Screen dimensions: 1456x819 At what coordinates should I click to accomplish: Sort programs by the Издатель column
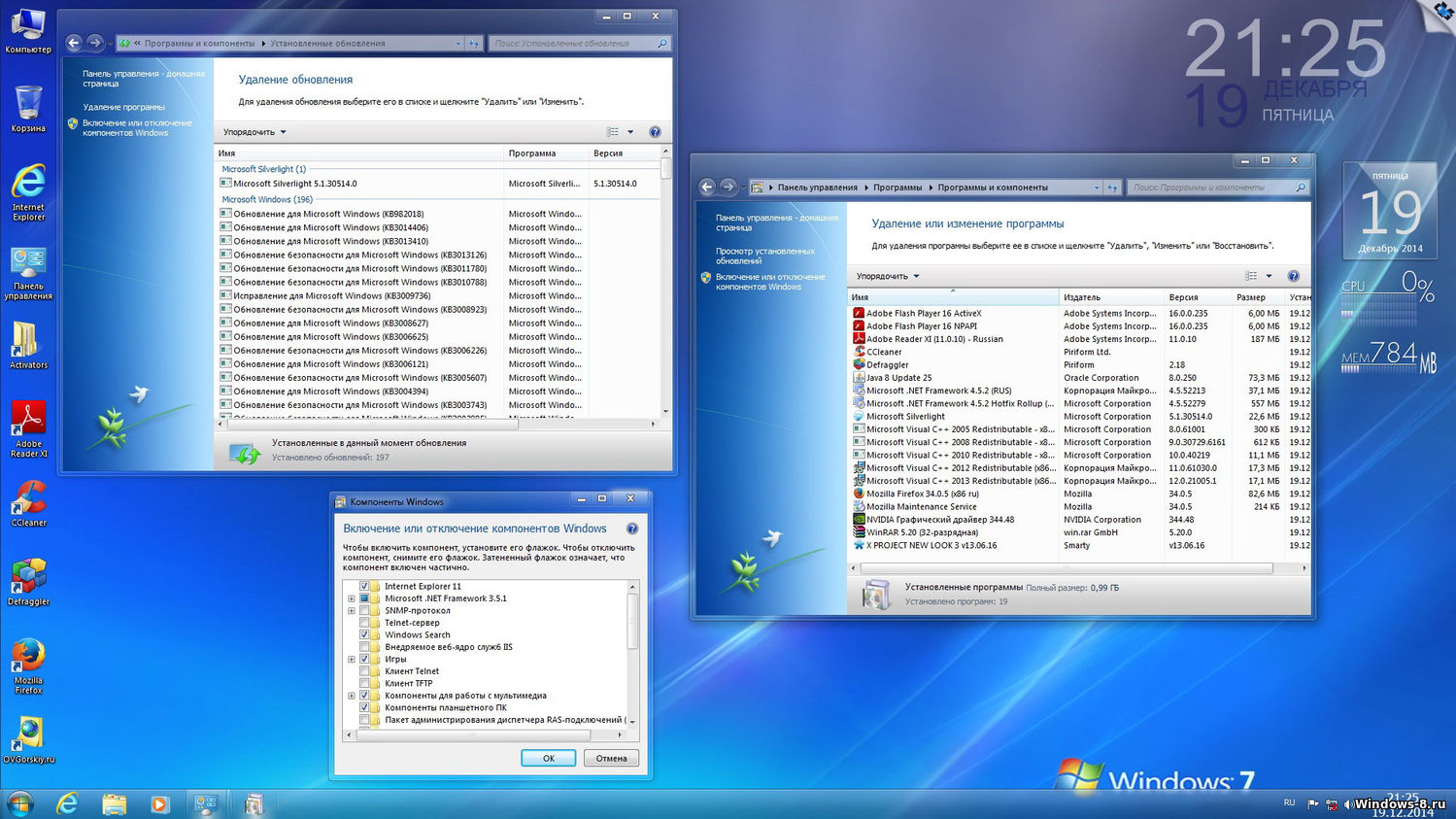1111,297
